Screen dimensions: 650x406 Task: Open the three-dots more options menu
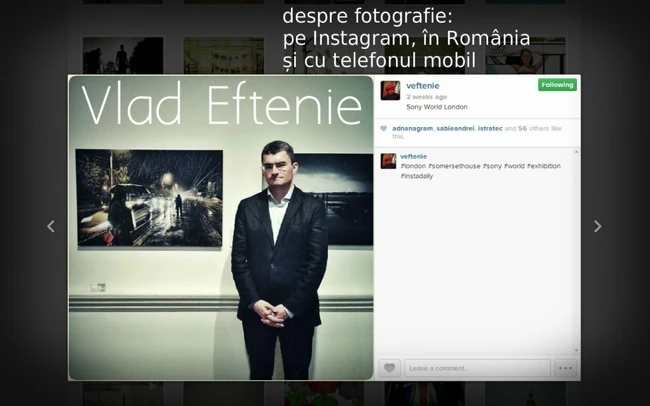pyautogui.click(x=565, y=368)
